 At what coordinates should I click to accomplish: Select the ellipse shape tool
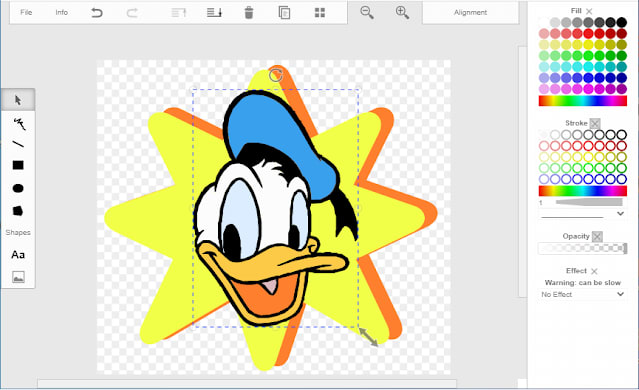pos(18,188)
